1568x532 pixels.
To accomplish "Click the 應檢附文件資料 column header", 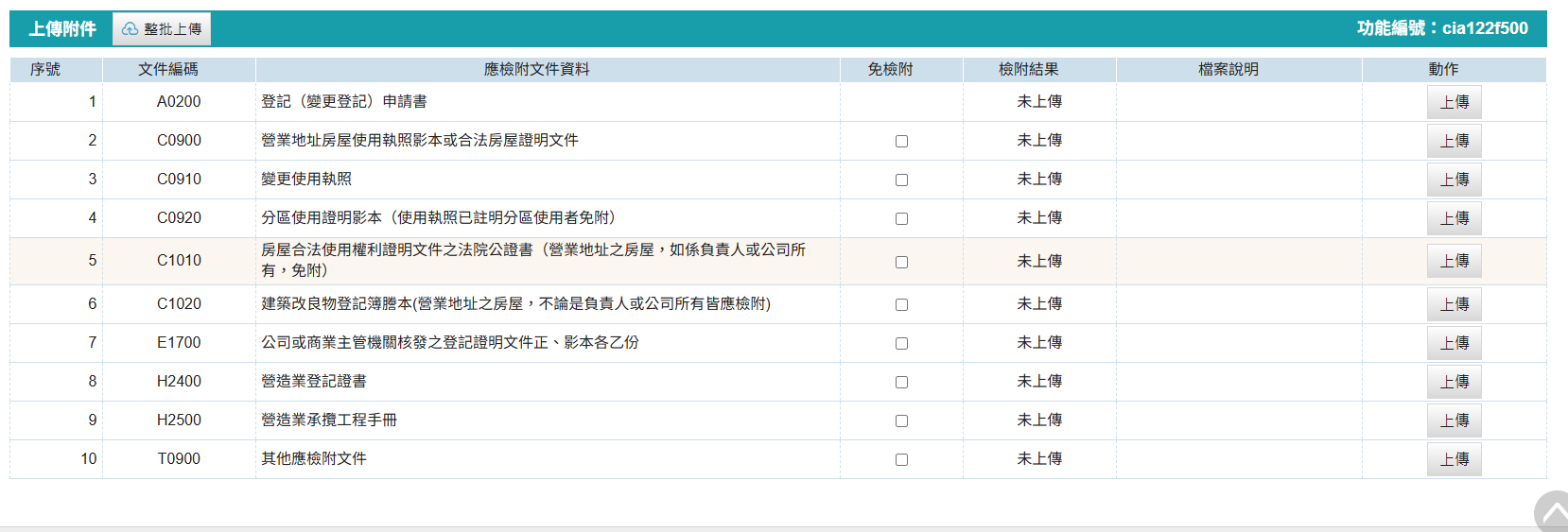I will tap(536, 69).
